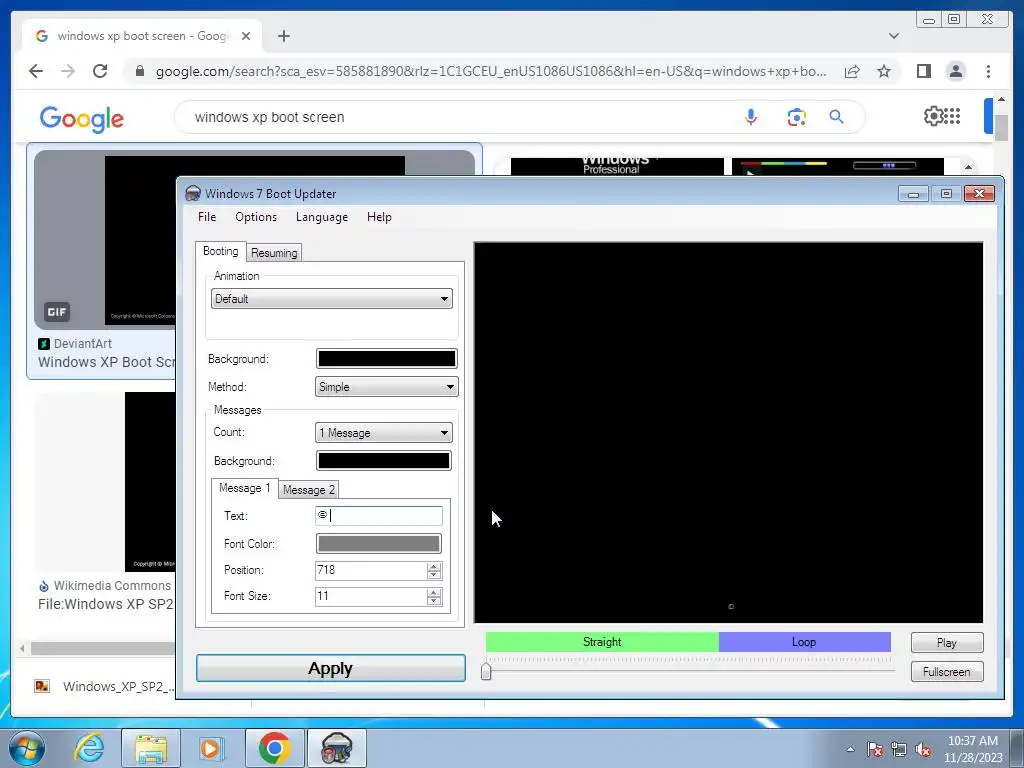
Task: Open Chrome tab search chevron
Action: 893,36
